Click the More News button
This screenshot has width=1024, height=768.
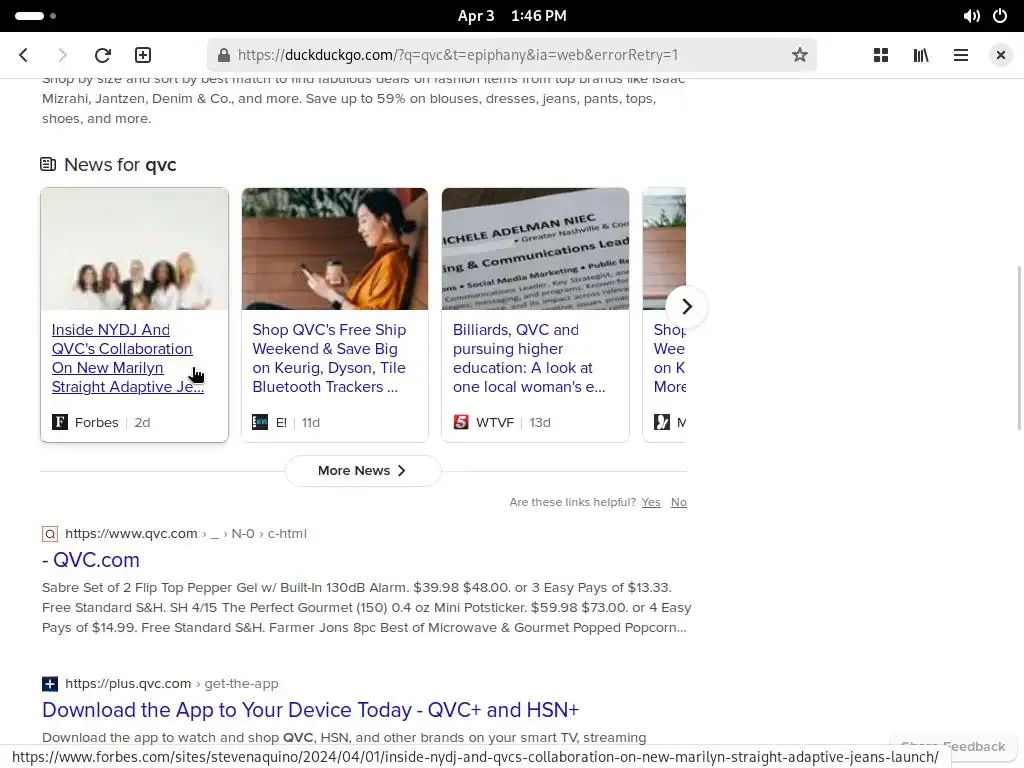pyautogui.click(x=362, y=471)
